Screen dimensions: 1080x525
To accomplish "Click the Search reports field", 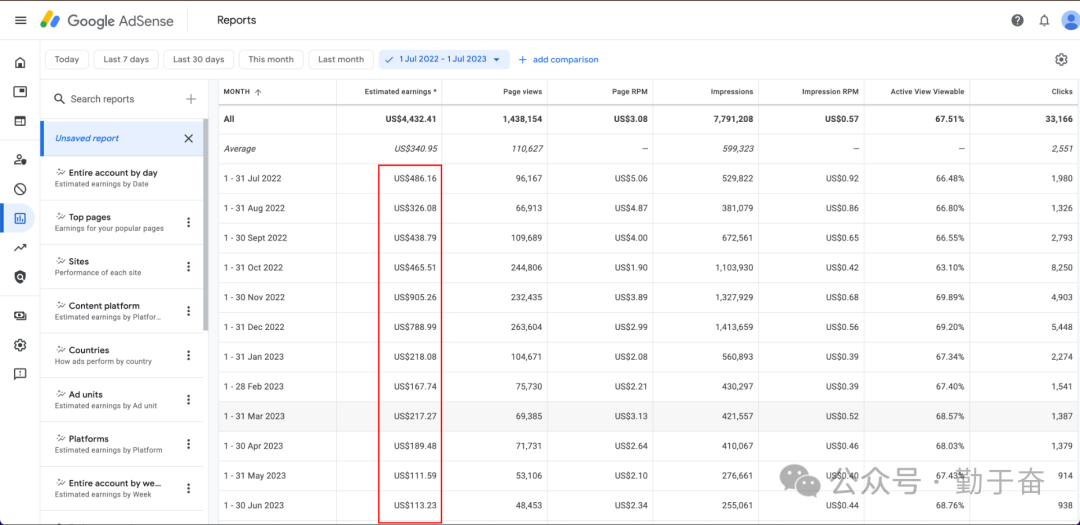I will click(114, 99).
